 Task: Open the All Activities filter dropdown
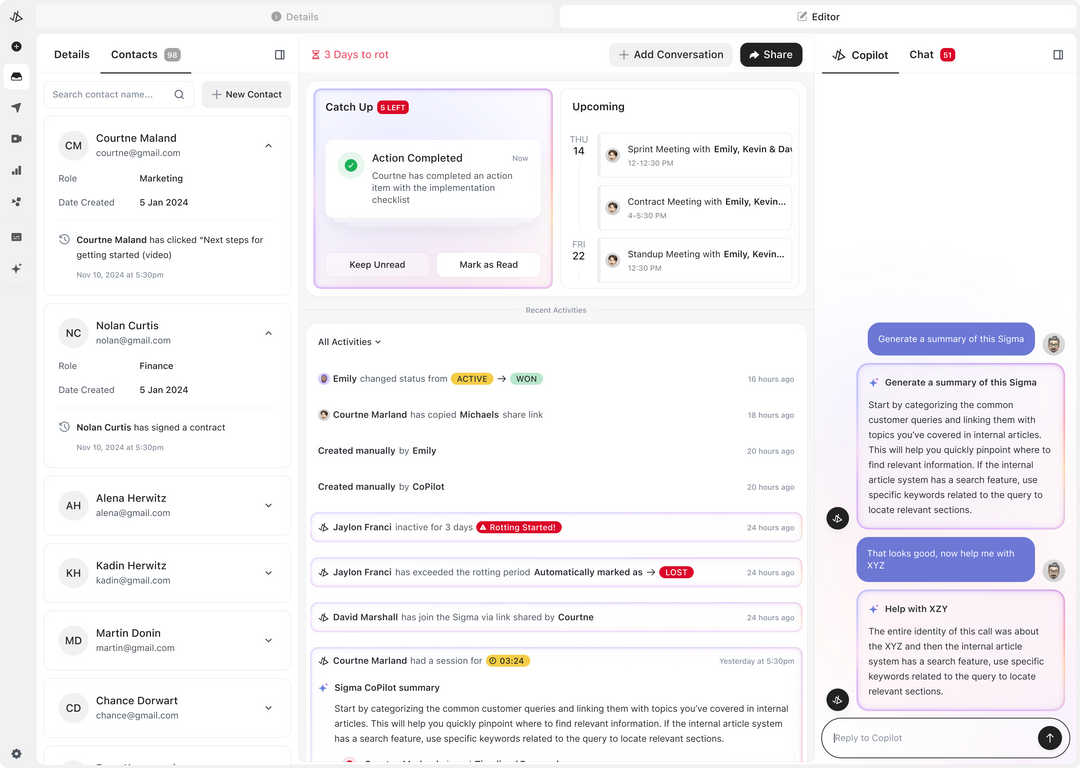[x=349, y=342]
